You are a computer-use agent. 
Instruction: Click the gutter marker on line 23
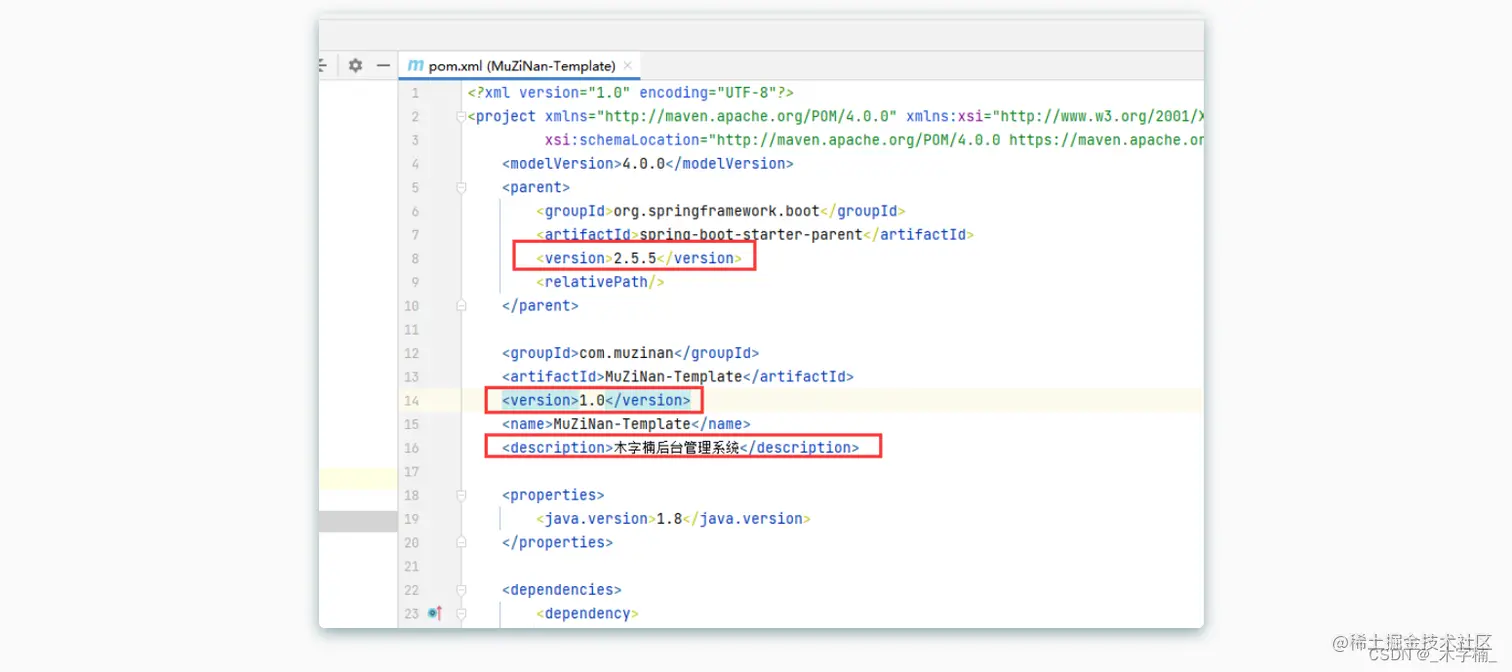[435, 614]
